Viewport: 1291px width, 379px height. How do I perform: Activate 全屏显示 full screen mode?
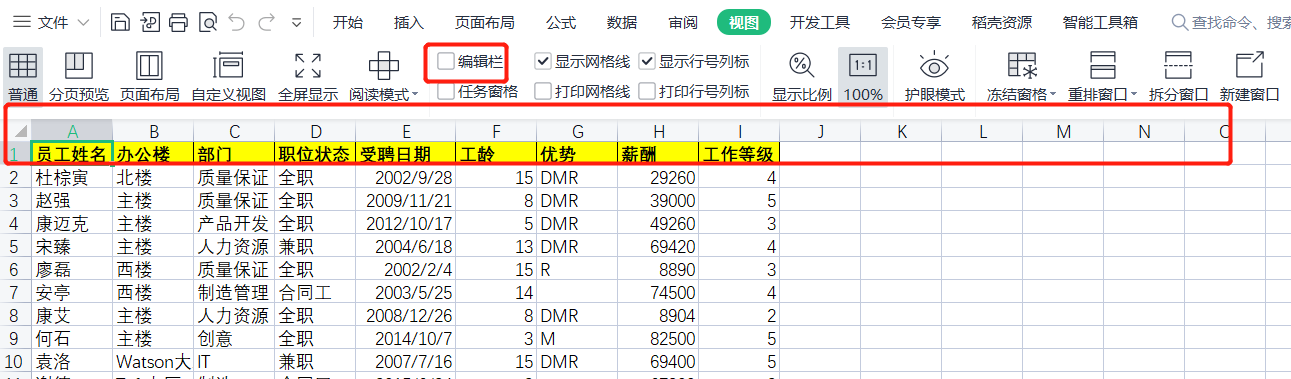click(308, 76)
